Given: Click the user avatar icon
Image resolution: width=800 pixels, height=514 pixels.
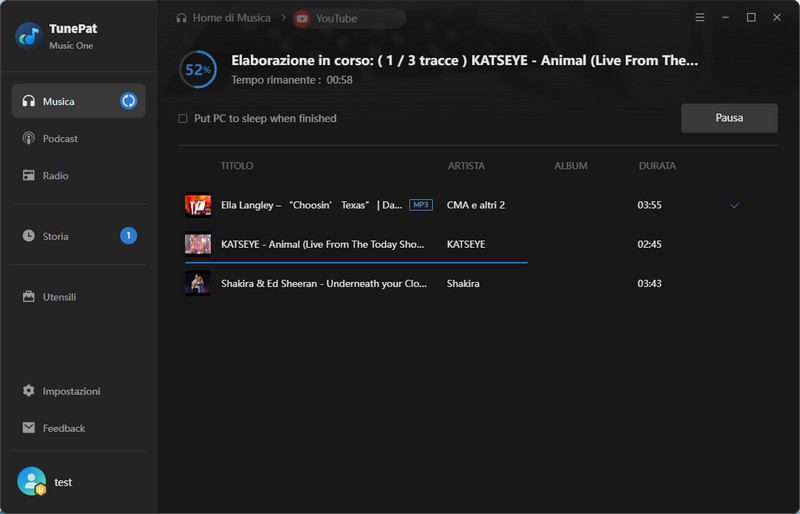Looking at the screenshot, I should (x=32, y=481).
